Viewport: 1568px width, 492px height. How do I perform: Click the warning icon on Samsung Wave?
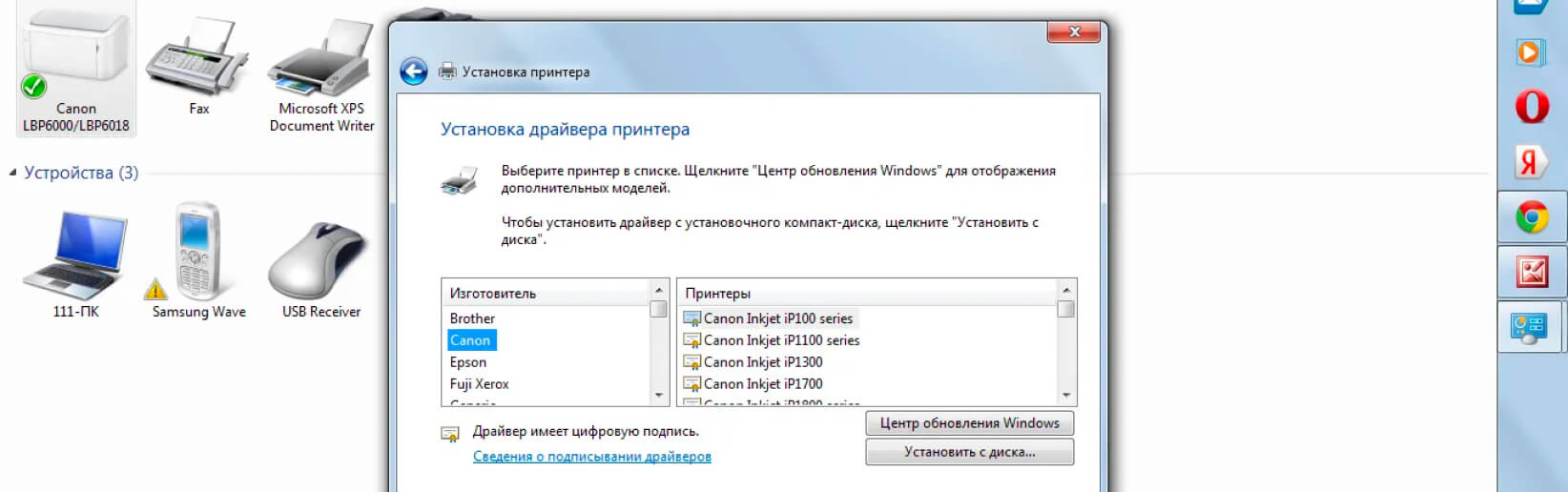tap(155, 288)
